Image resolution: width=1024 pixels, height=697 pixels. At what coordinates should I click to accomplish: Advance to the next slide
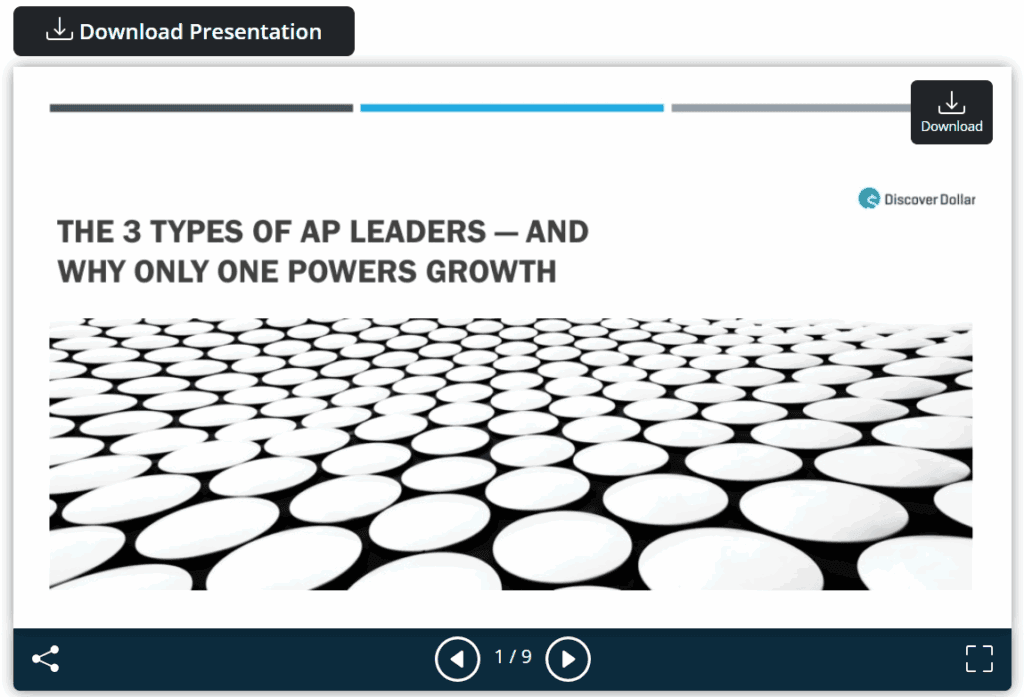coord(568,659)
